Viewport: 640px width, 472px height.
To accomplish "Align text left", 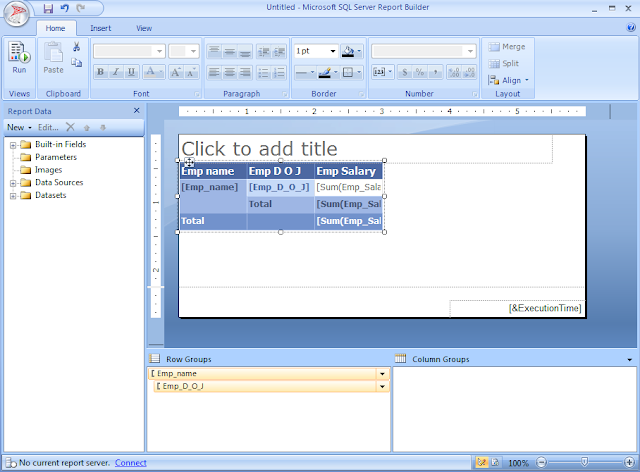I will pyautogui.click(x=214, y=73).
